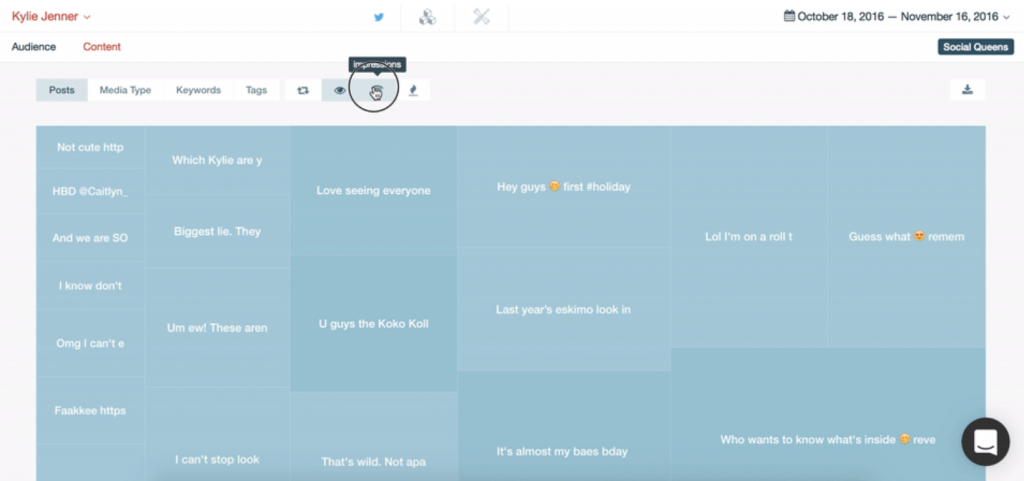Screen dimensions: 1024x481
Task: Click the crossed tools icon
Action: (481, 17)
